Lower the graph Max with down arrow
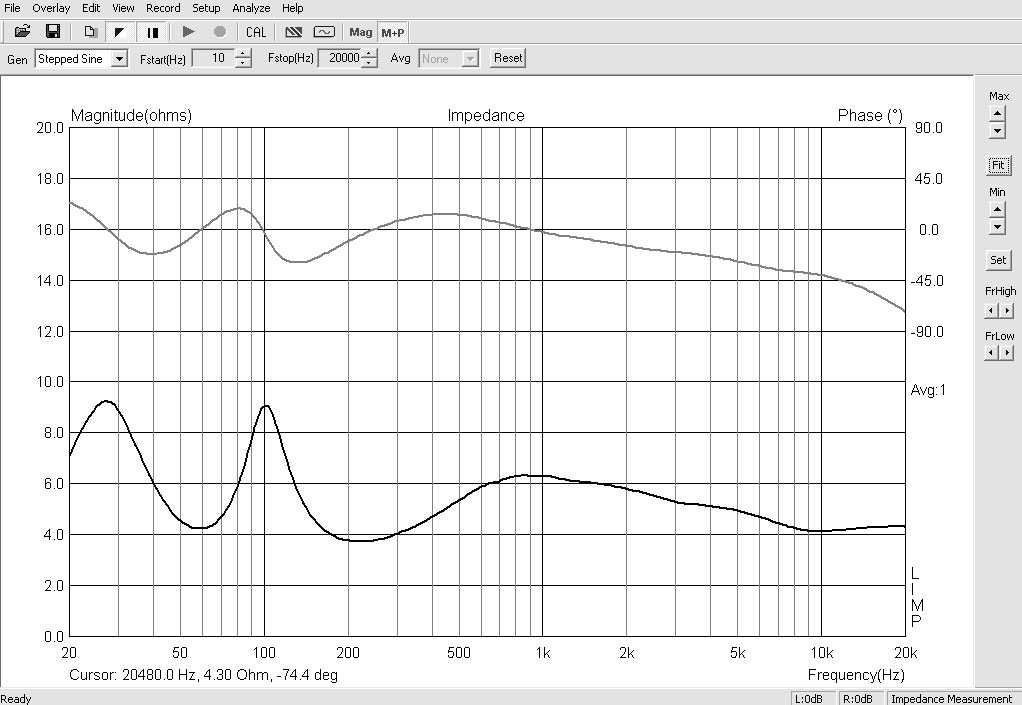The image size is (1022, 705). point(997,130)
